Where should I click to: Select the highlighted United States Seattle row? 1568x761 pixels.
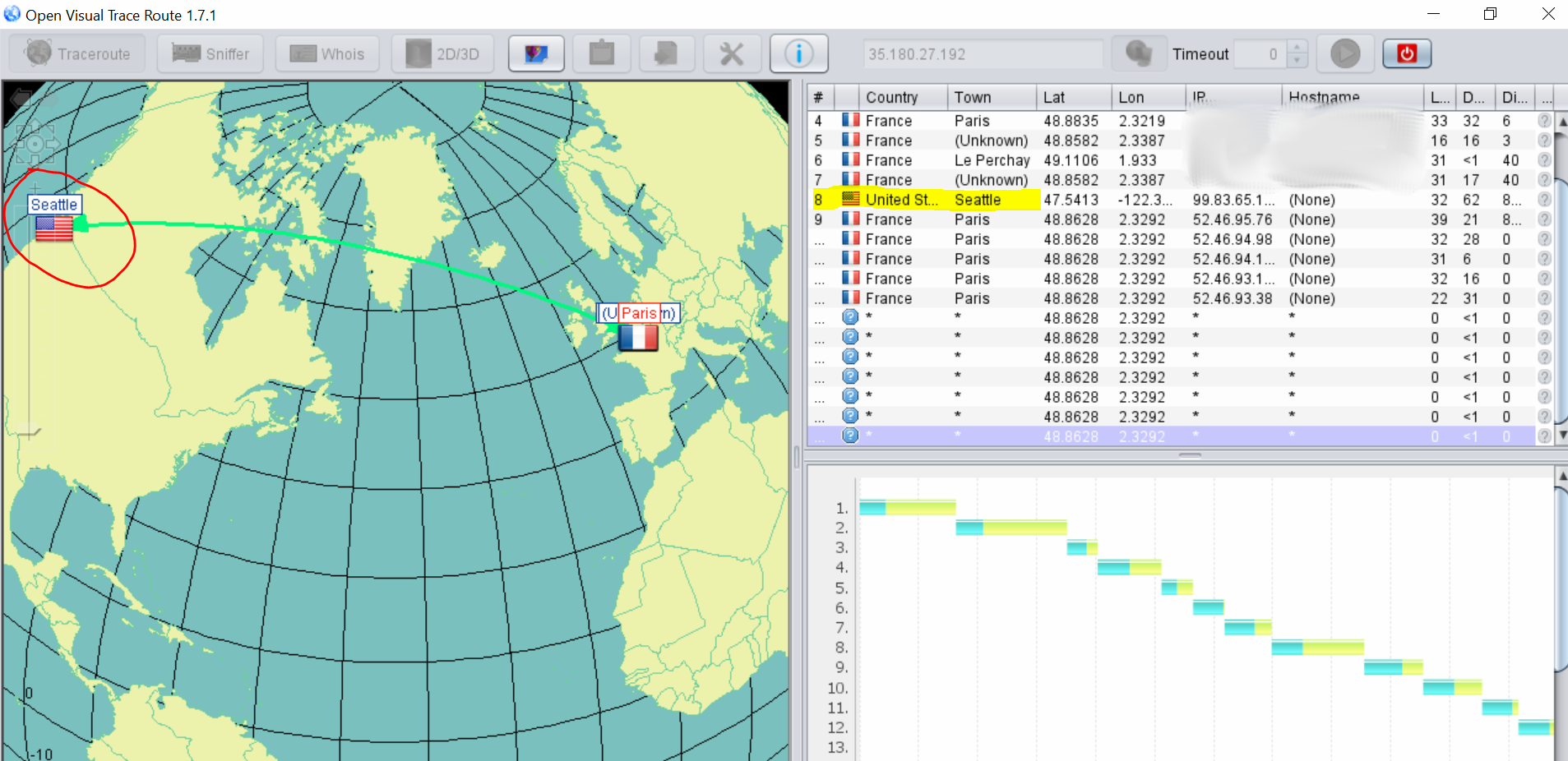(1172, 200)
